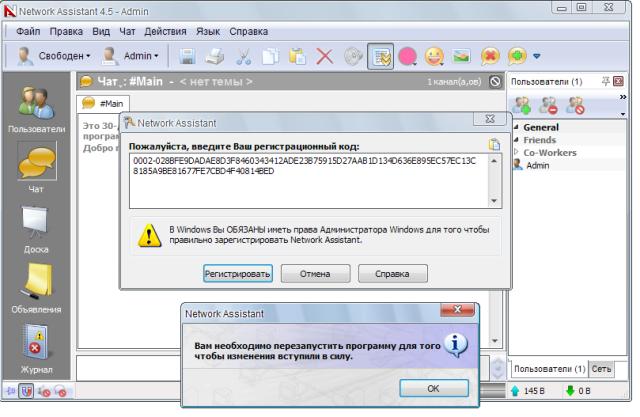Click the red X Delete toolbar icon
Screen dimensions: 640x417
point(325,56)
